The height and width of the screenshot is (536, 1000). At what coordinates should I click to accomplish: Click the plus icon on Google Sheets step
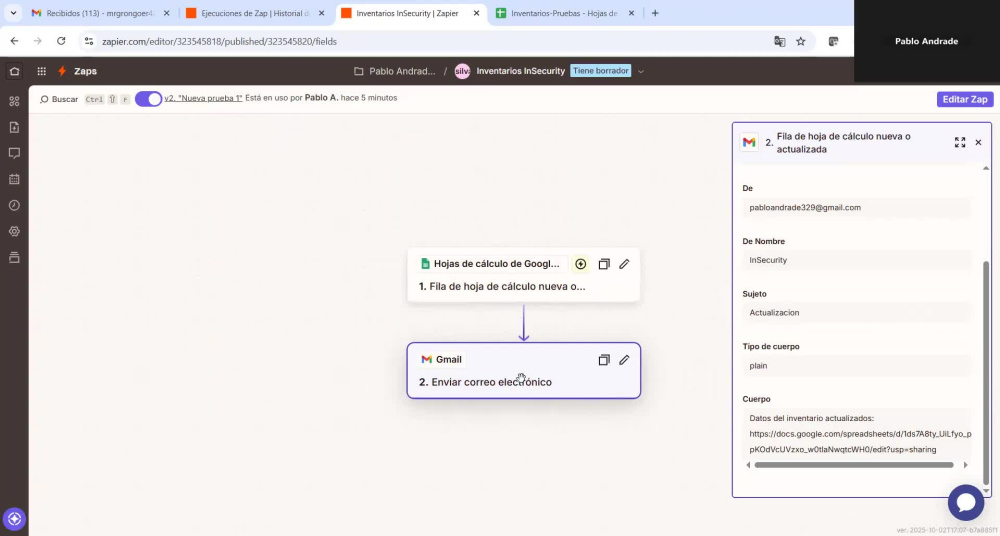click(x=580, y=264)
